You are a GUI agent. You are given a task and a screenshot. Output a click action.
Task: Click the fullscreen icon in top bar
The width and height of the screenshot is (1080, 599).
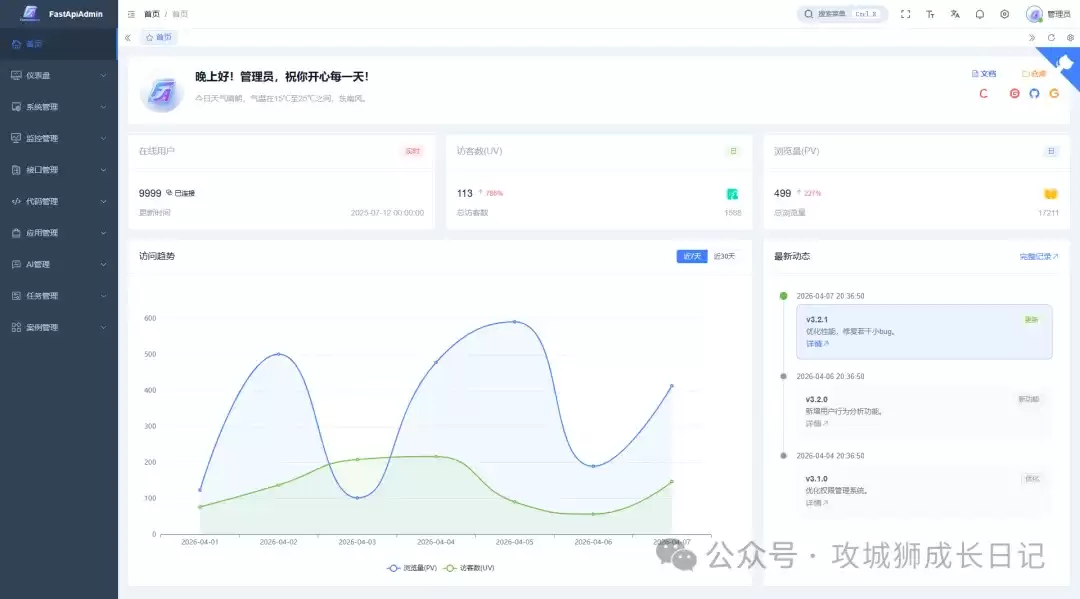[x=905, y=14]
